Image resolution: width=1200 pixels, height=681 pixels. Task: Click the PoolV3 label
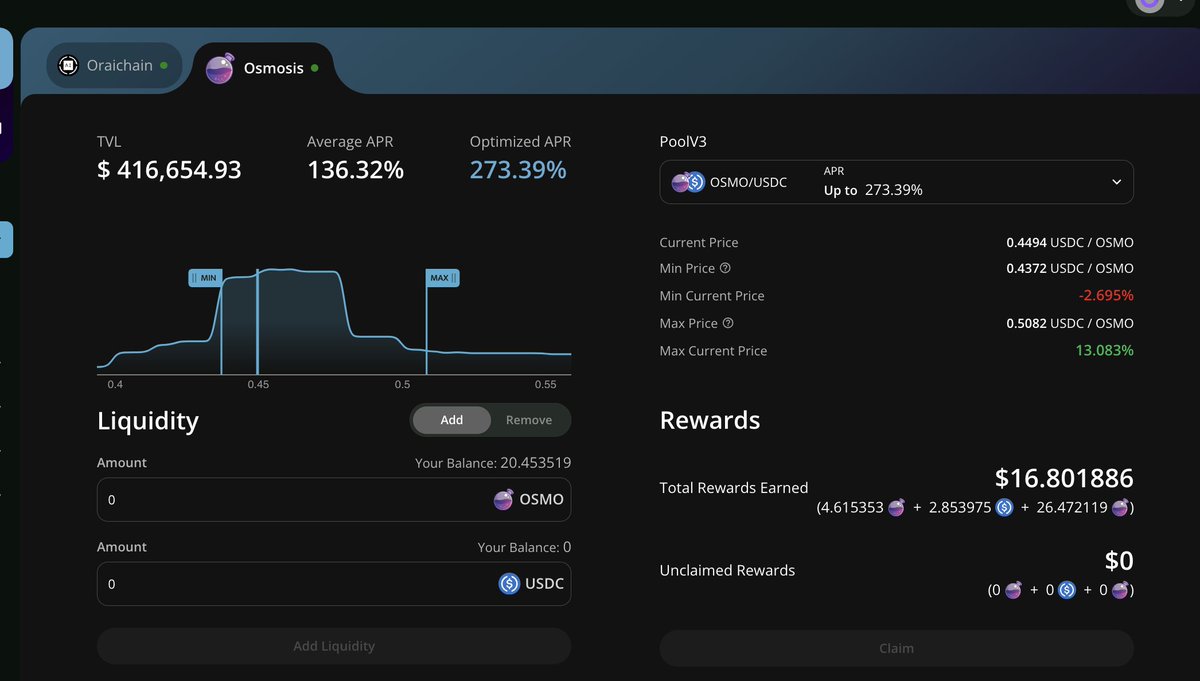[x=683, y=142]
